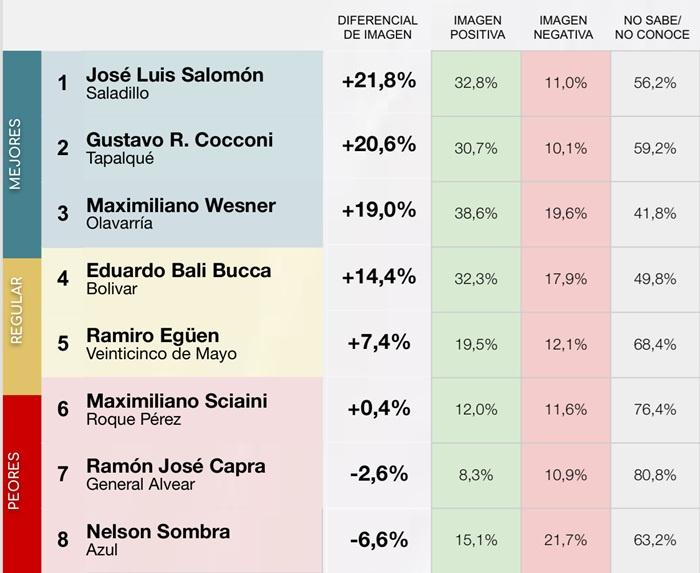Select the IMAGEN POSITIVA column header

(477, 27)
